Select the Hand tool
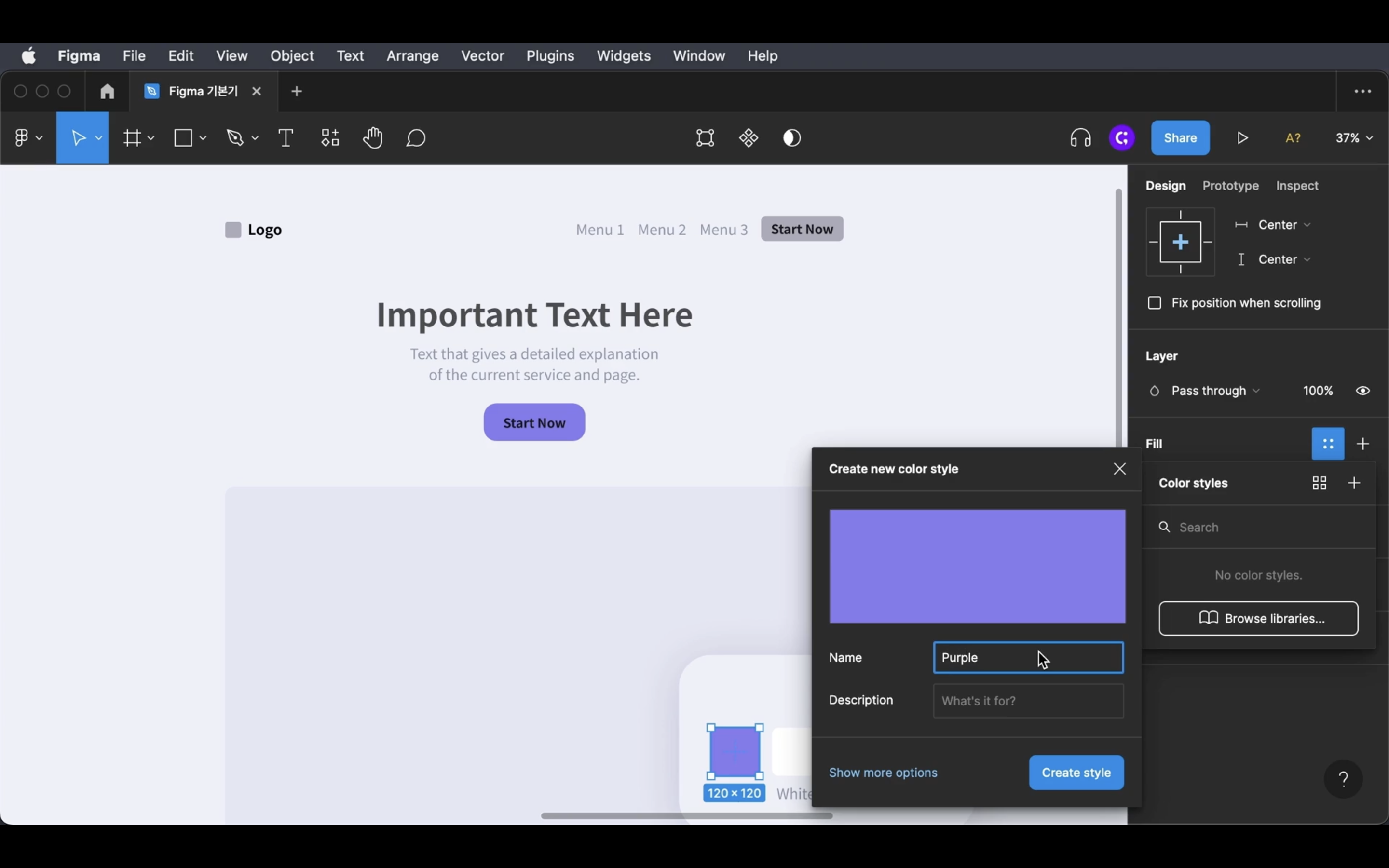The height and width of the screenshot is (868, 1389). click(x=372, y=138)
